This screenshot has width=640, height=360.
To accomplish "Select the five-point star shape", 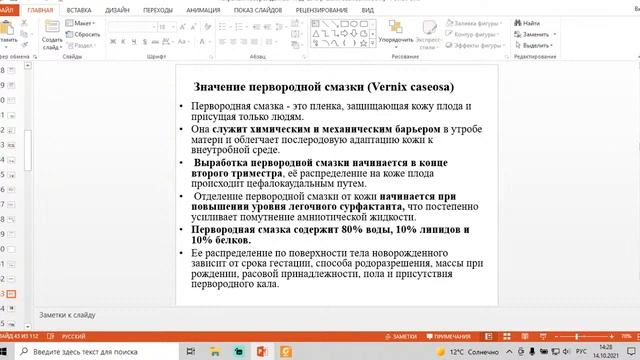I will pos(363,43).
